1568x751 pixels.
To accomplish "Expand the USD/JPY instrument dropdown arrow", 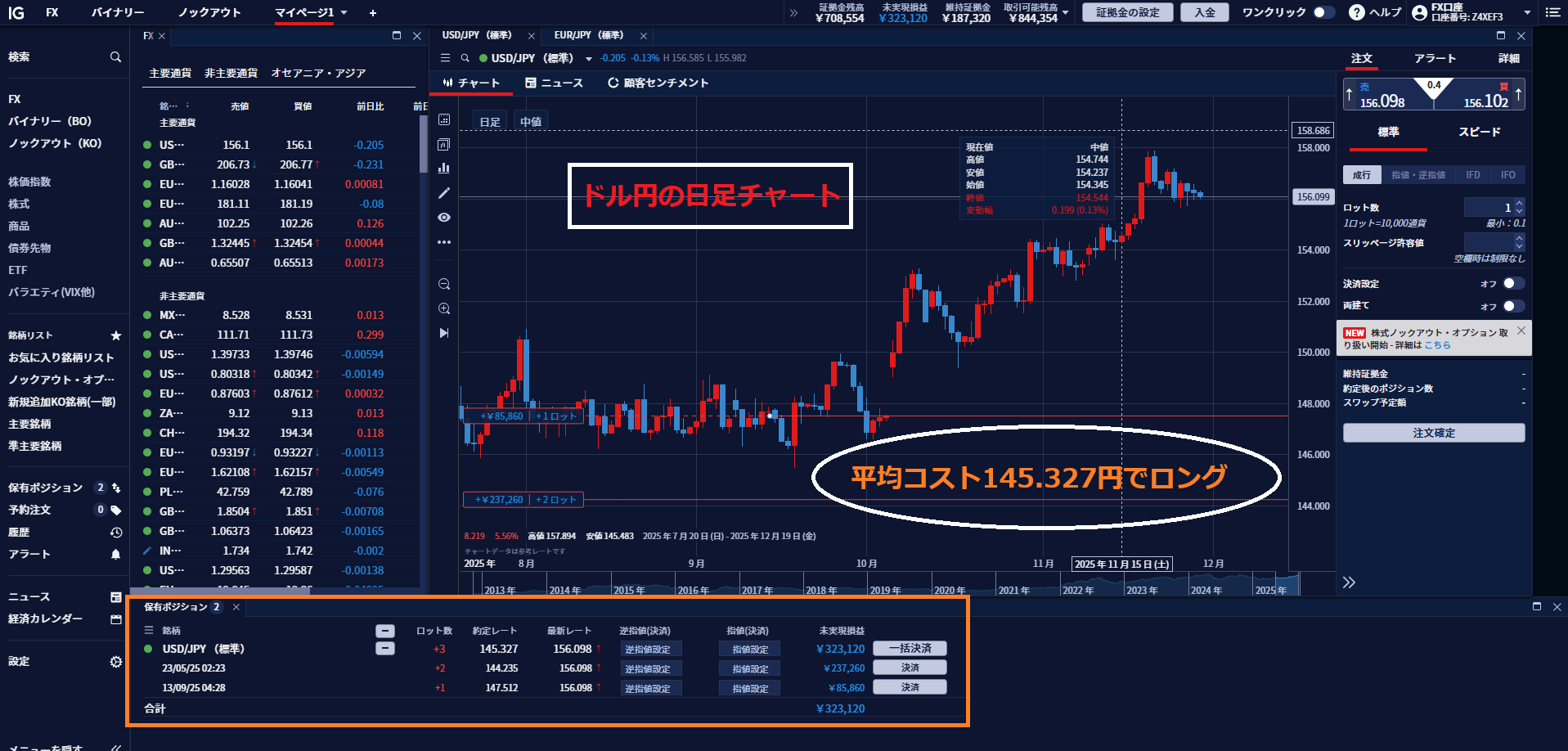I will tap(588, 59).
